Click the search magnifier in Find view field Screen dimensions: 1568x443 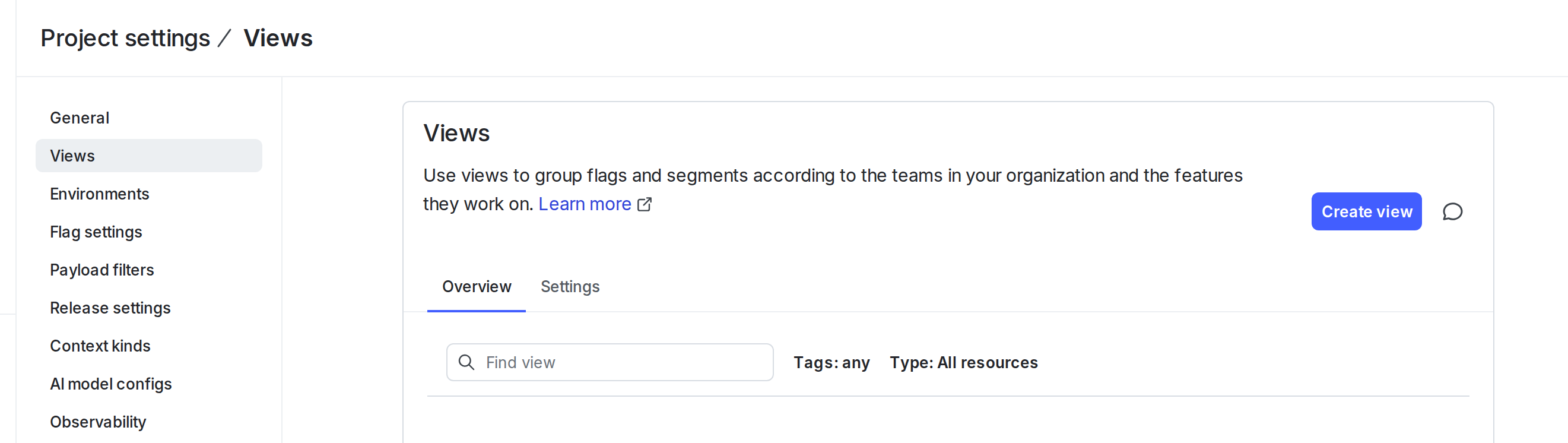point(468,362)
